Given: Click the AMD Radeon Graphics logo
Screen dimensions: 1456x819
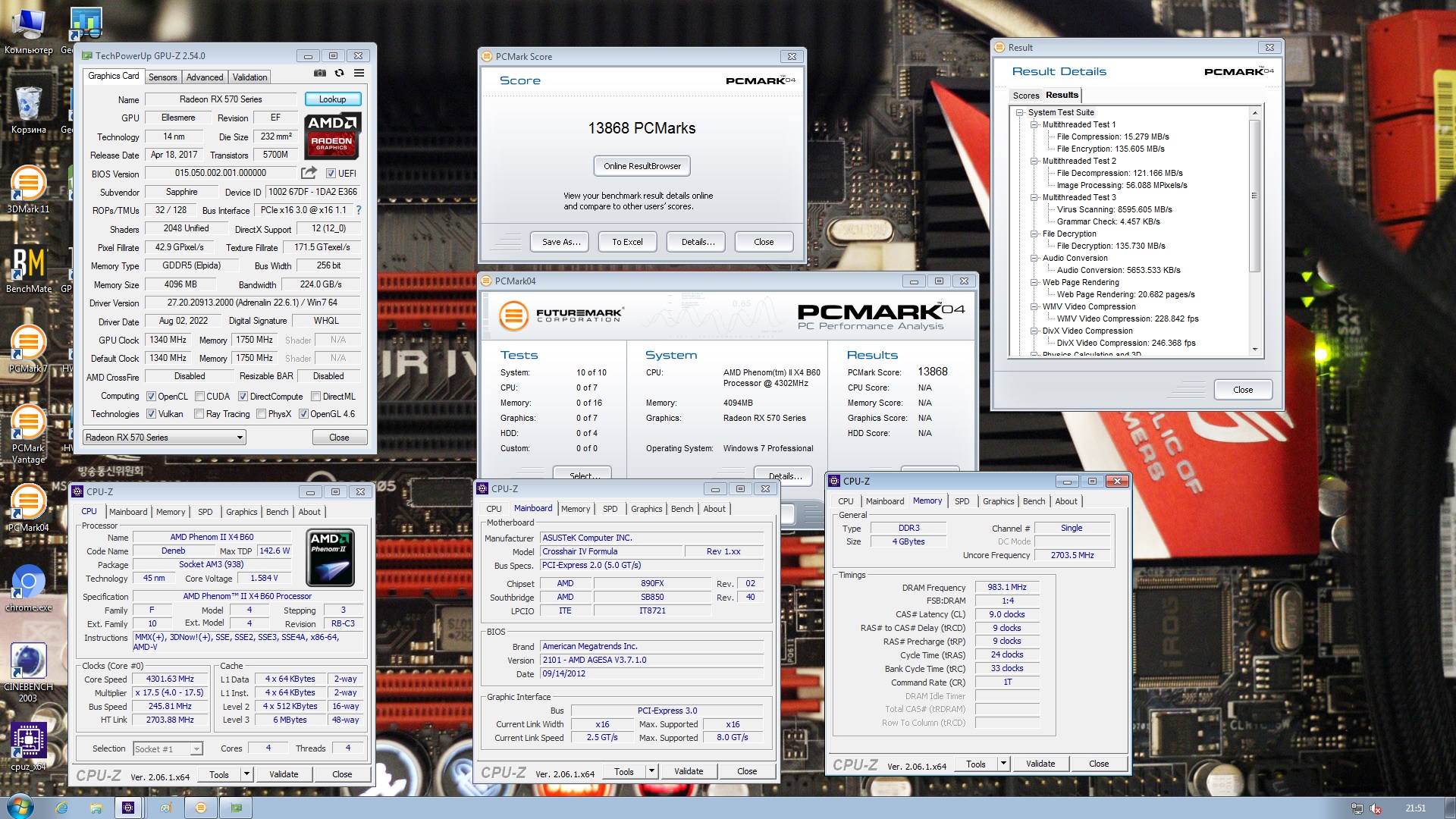Looking at the screenshot, I should click(x=333, y=136).
